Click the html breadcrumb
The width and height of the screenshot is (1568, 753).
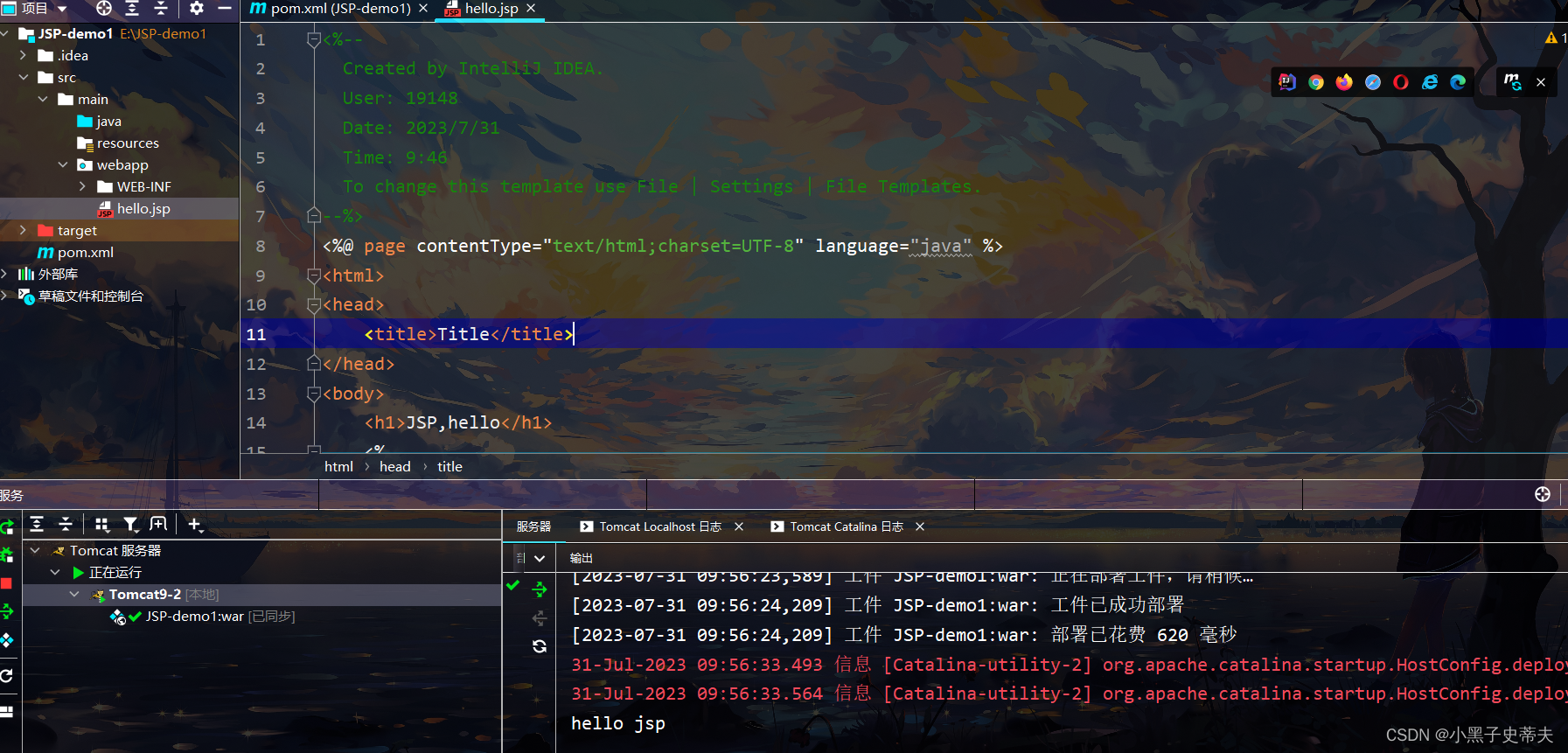pyautogui.click(x=338, y=466)
